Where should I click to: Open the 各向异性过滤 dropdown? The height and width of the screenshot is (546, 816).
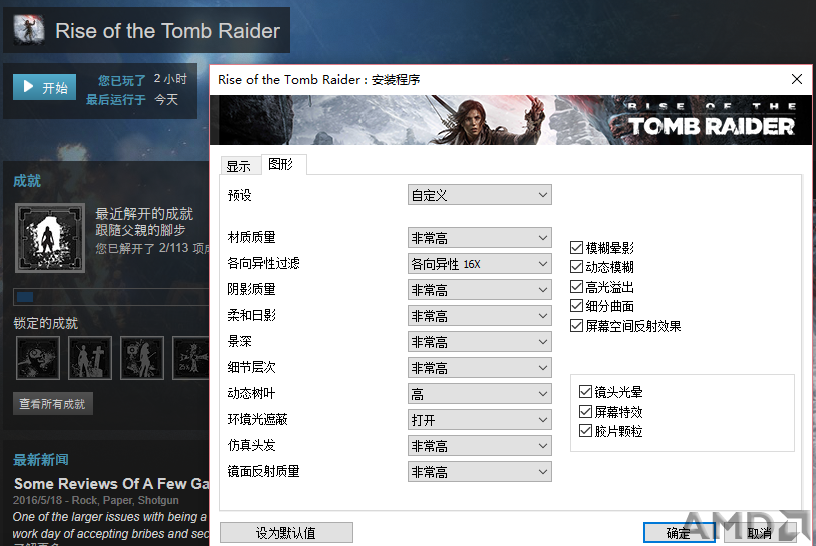[x=479, y=263]
